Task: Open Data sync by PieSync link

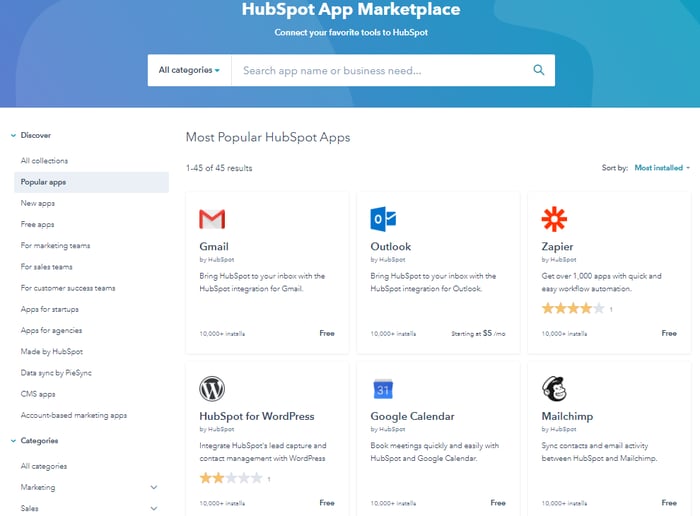Action: (56, 373)
